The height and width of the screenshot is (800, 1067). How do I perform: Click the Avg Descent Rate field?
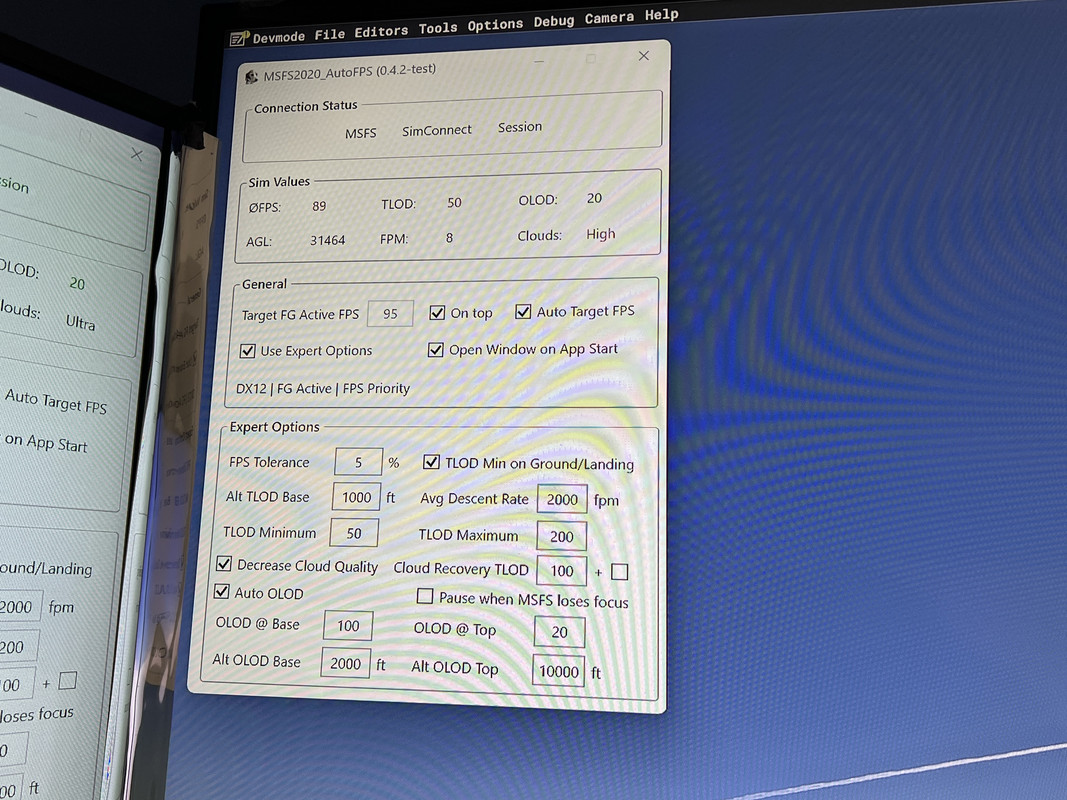click(562, 499)
